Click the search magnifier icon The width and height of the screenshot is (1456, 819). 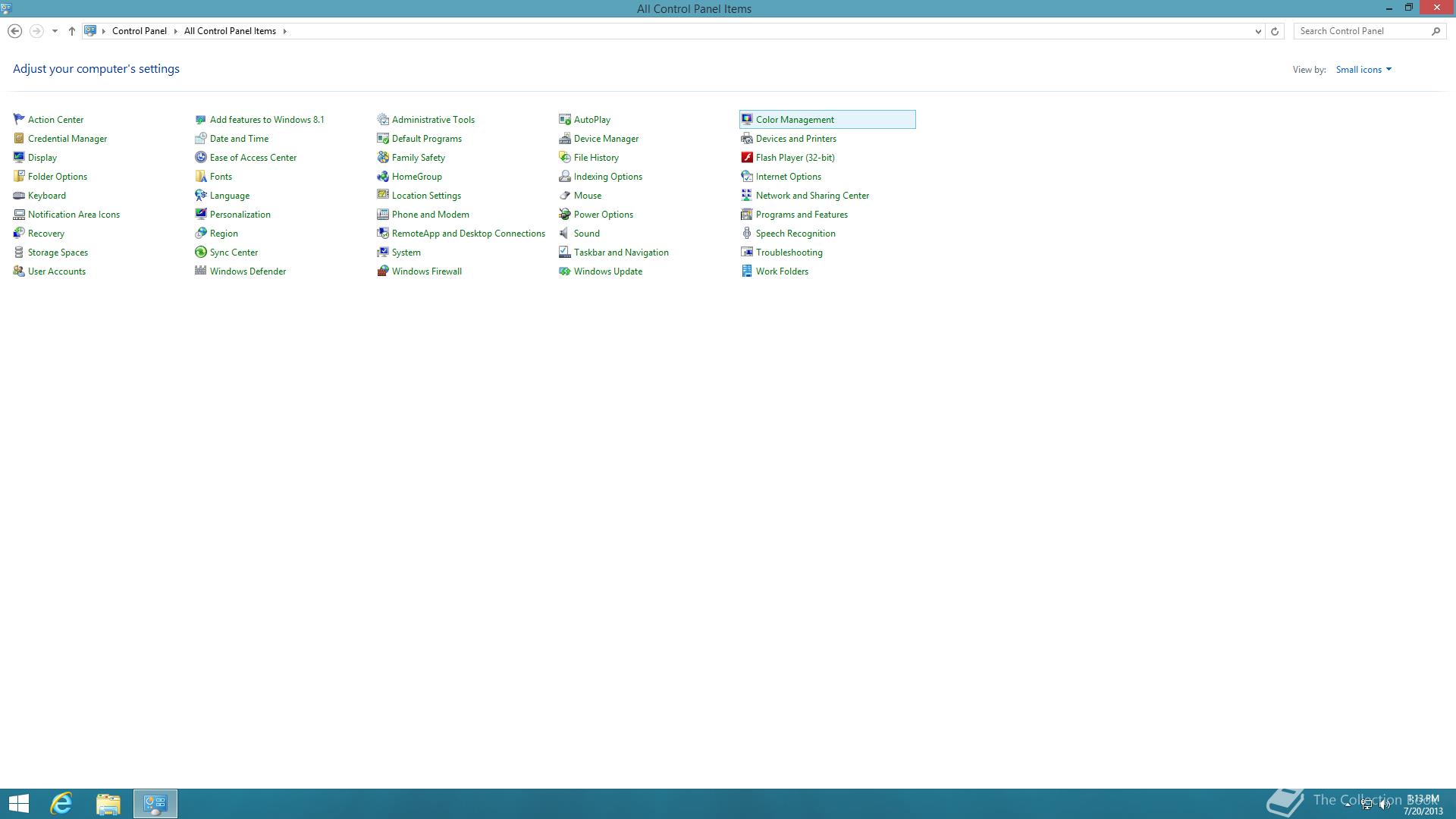[x=1436, y=31]
